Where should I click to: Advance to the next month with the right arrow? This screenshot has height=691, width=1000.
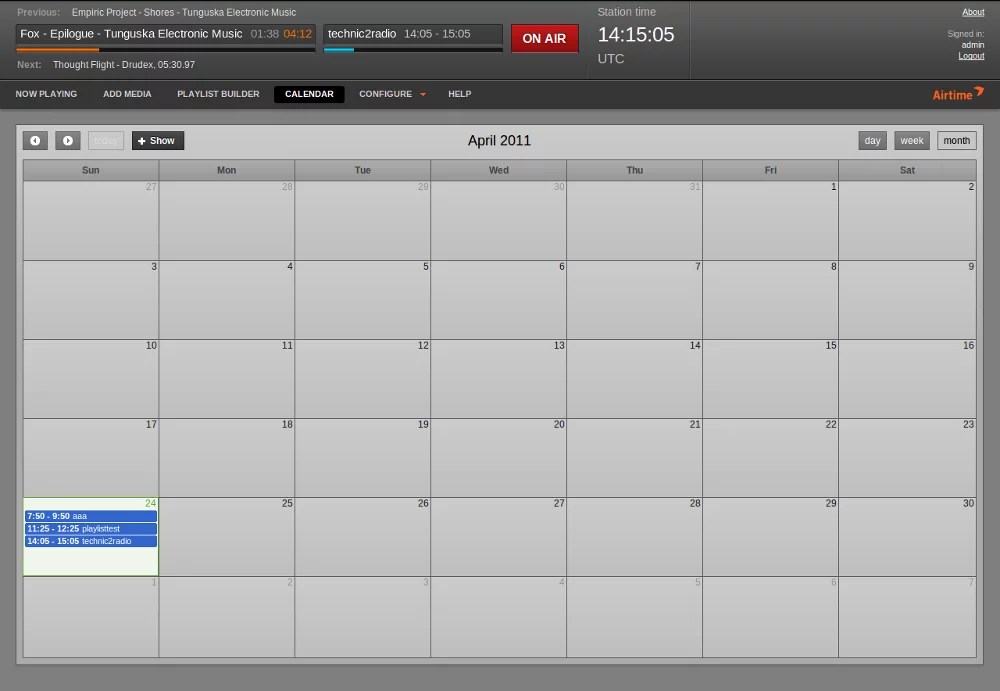(68, 141)
